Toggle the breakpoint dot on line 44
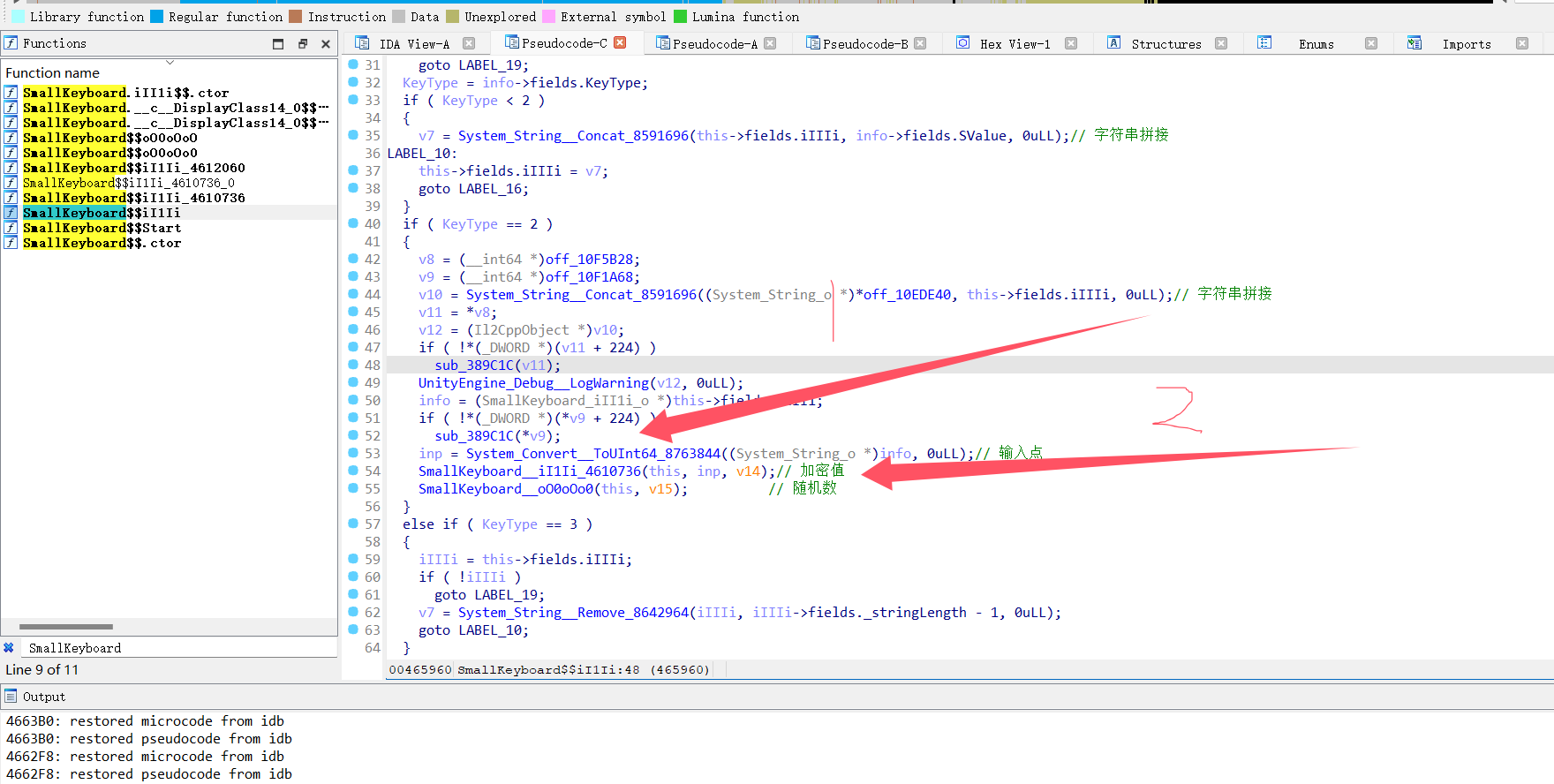 (353, 294)
